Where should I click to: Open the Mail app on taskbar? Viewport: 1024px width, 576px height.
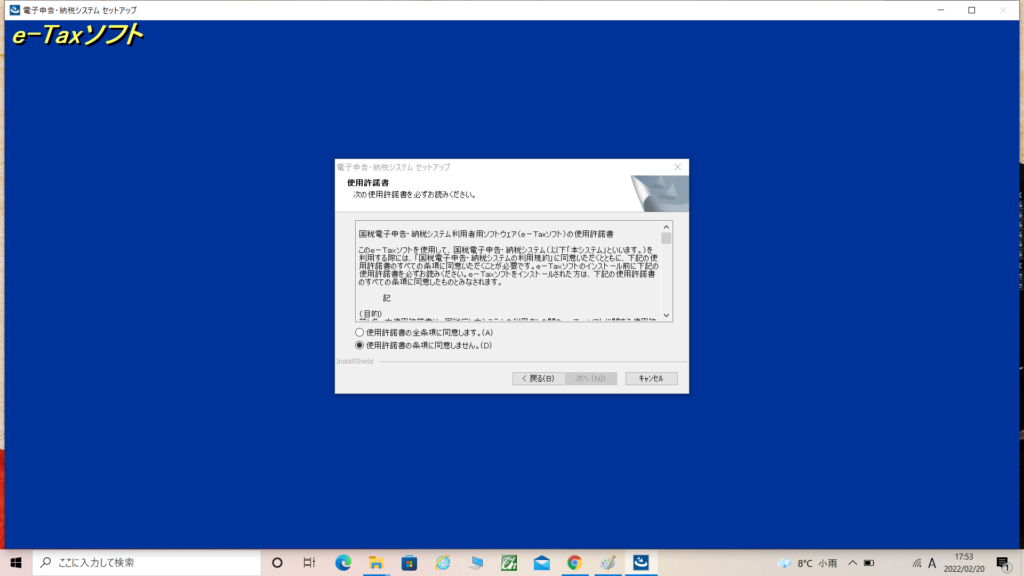[x=542, y=563]
